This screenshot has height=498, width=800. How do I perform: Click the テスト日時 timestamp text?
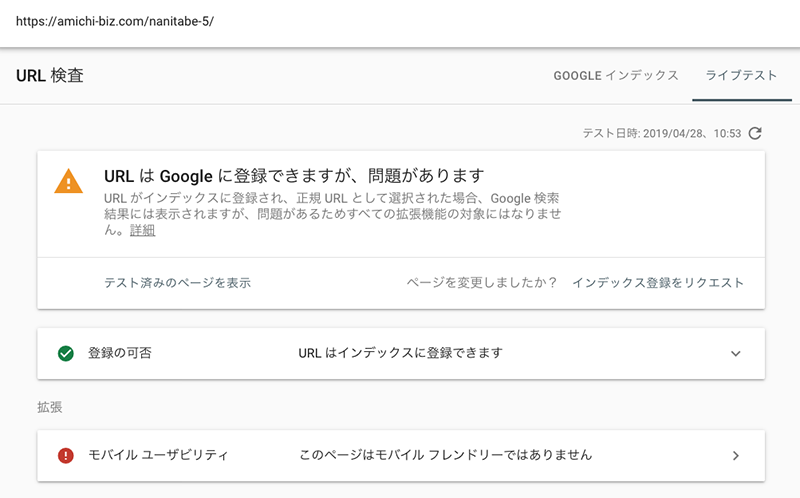[662, 134]
